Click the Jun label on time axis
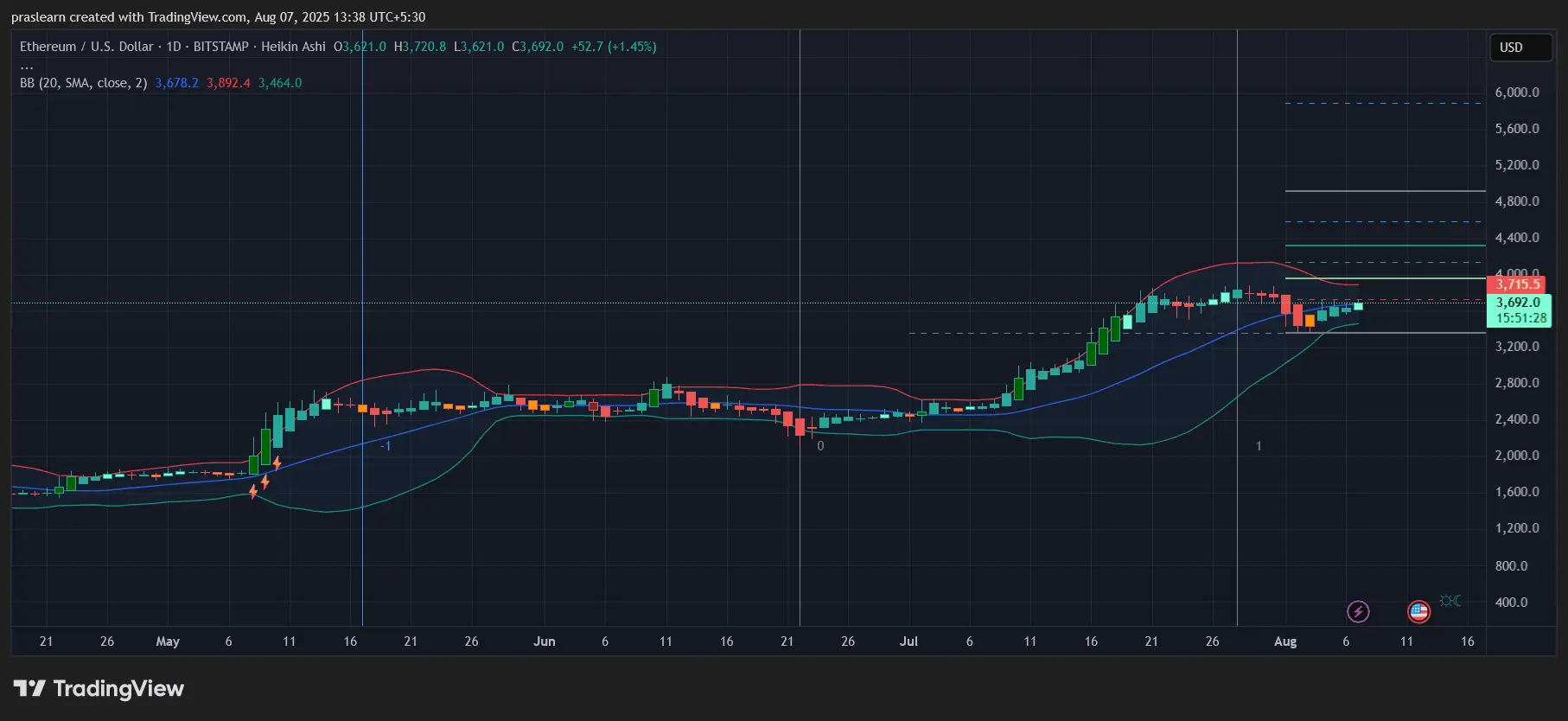The image size is (1568, 721). point(545,641)
